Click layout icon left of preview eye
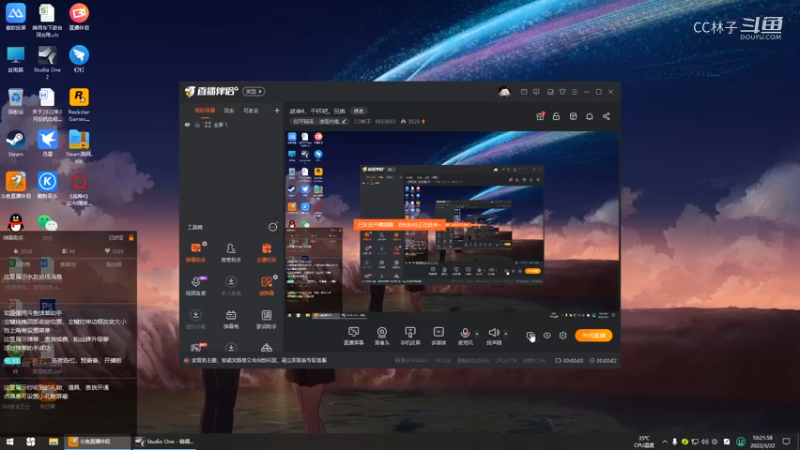This screenshot has height=450, width=800. pyautogui.click(x=531, y=336)
